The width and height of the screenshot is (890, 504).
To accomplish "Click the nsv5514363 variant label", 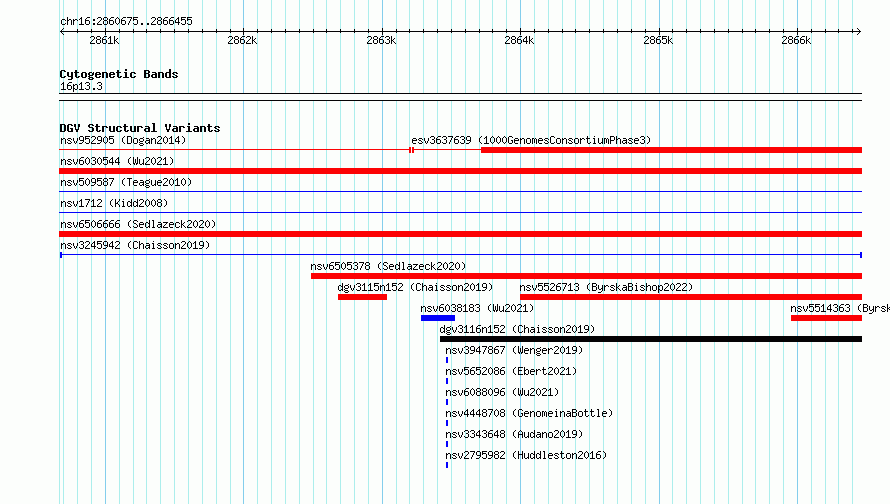I will [840, 308].
